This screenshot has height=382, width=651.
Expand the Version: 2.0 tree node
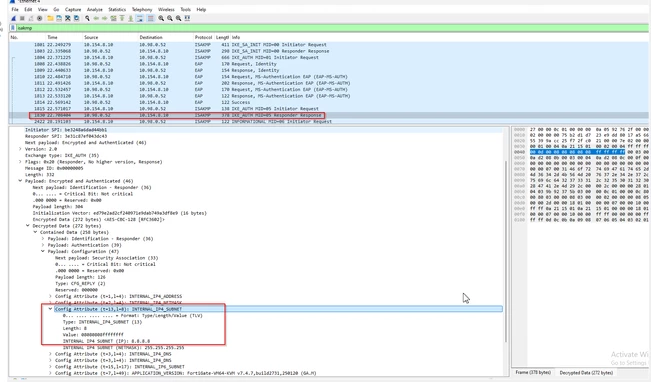[x=20, y=149]
